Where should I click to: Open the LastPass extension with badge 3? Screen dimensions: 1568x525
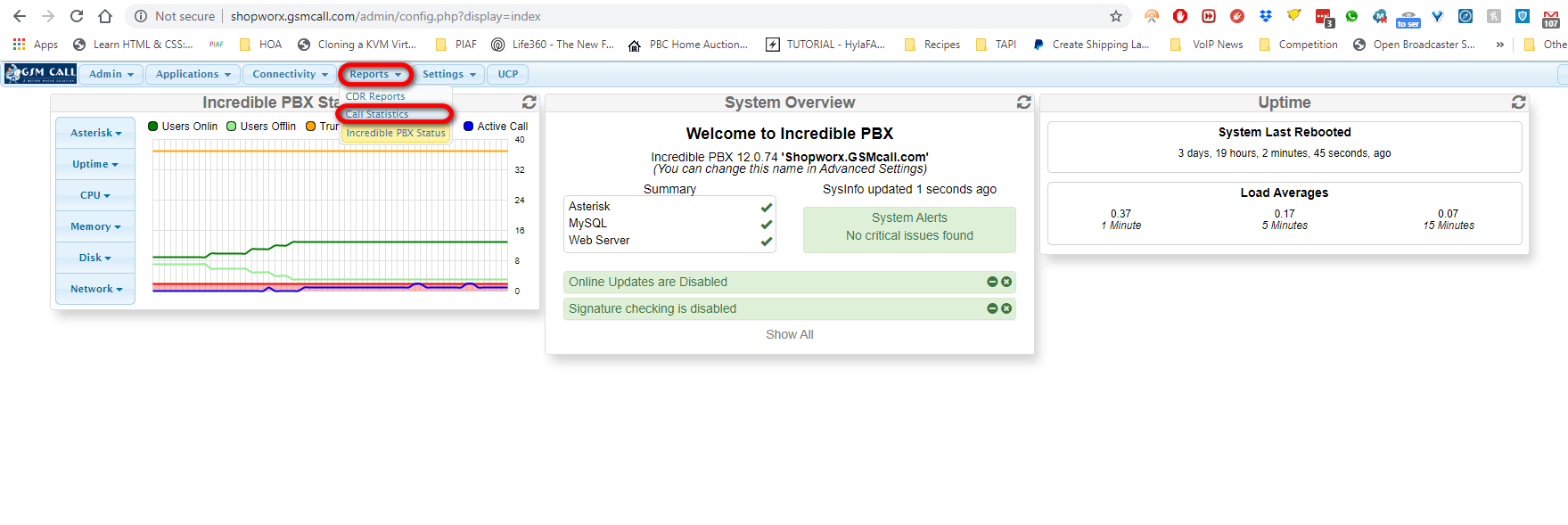click(1324, 17)
